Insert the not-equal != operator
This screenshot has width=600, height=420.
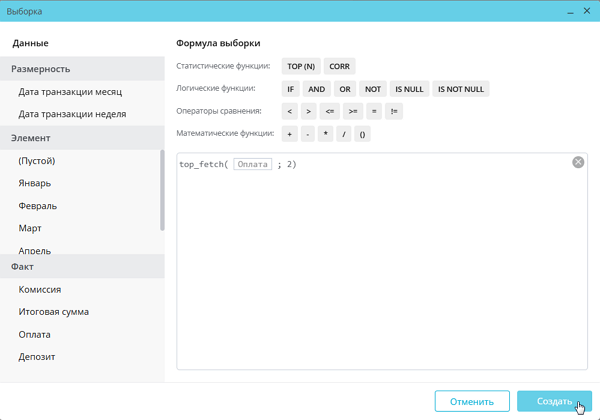pyautogui.click(x=395, y=111)
